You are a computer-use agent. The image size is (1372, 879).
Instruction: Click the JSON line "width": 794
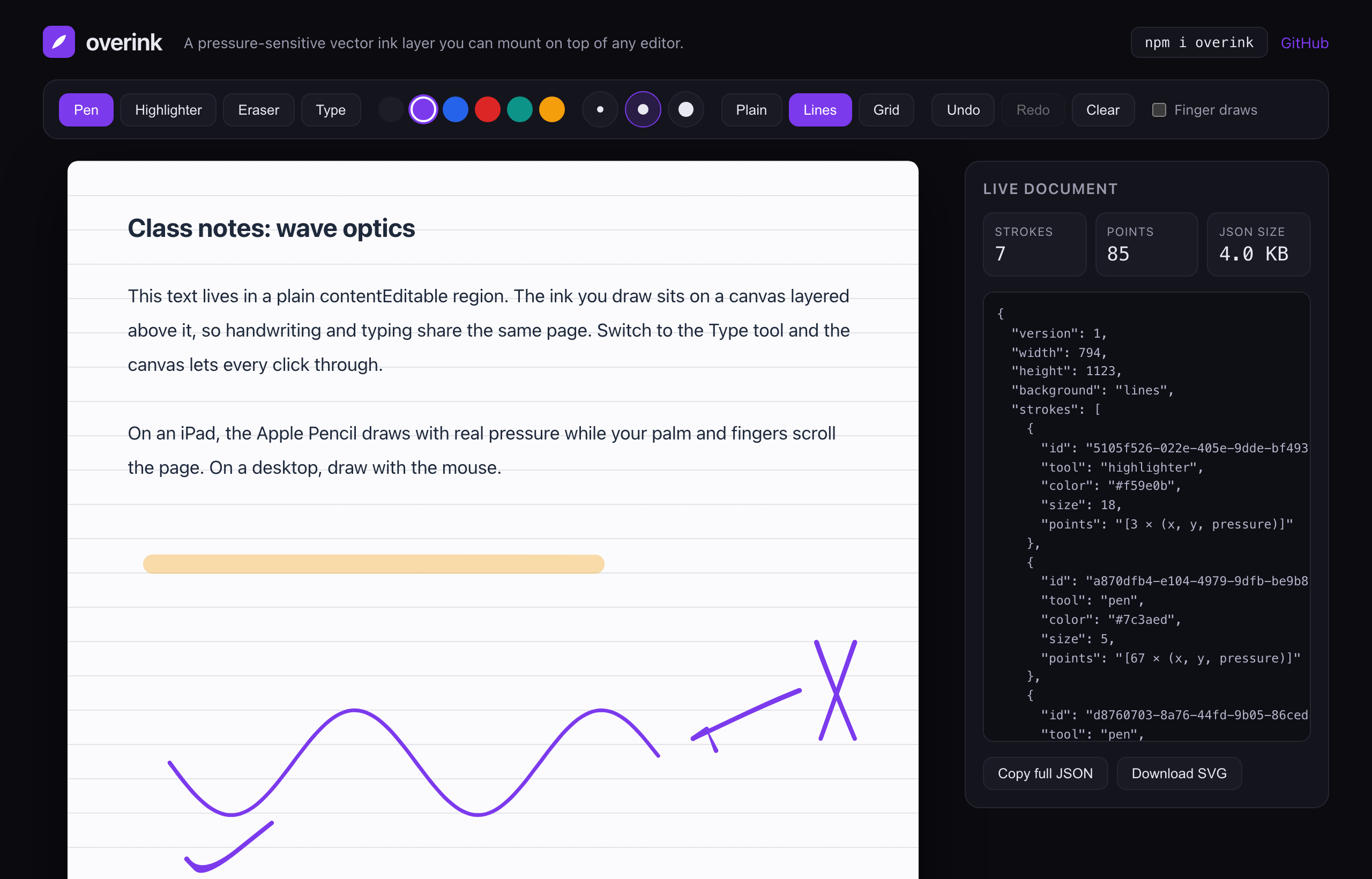coord(1058,353)
